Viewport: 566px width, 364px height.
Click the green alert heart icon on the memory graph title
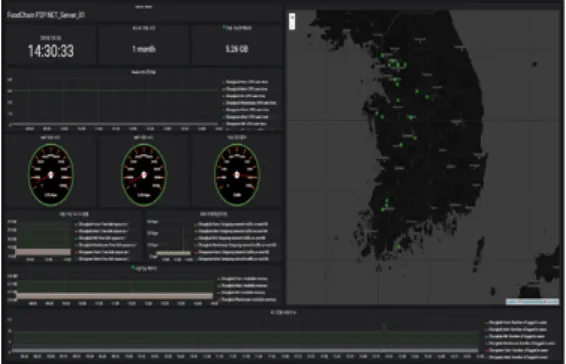[x=133, y=268]
